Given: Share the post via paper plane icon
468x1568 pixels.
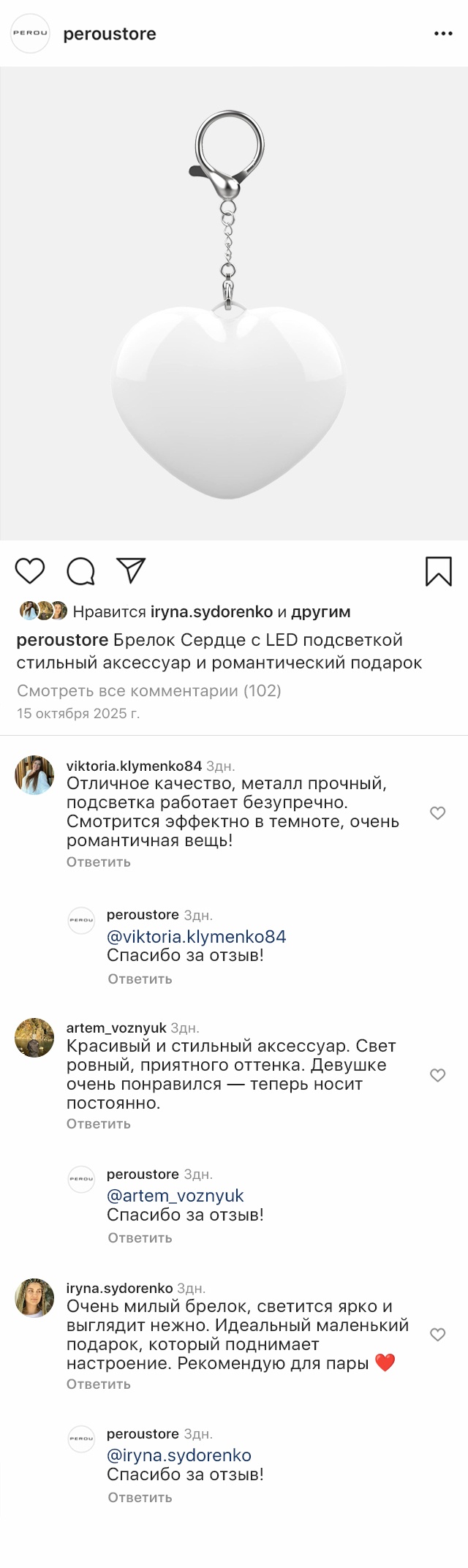Looking at the screenshot, I should [131, 570].
